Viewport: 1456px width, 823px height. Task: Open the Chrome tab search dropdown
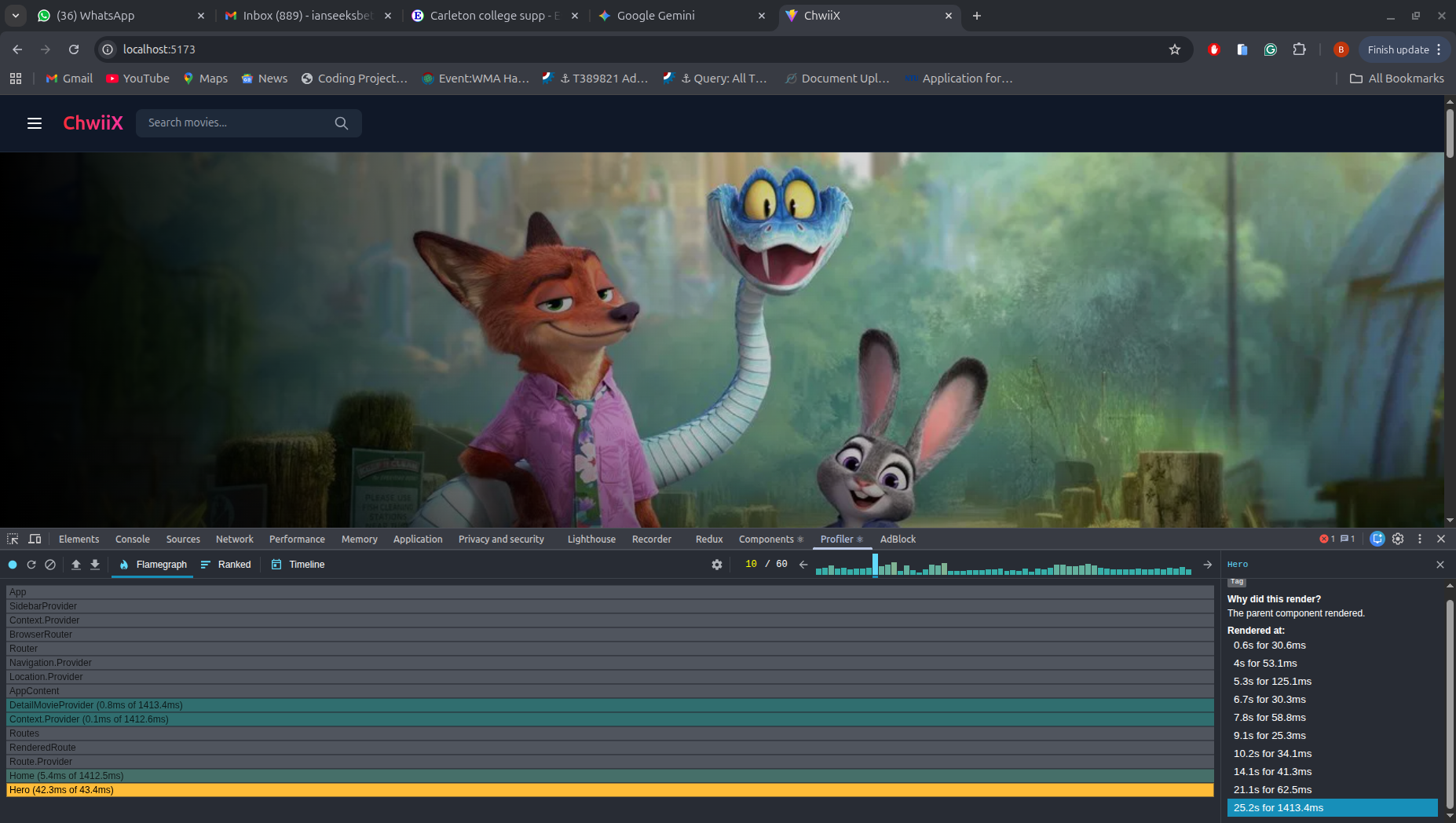(x=16, y=16)
